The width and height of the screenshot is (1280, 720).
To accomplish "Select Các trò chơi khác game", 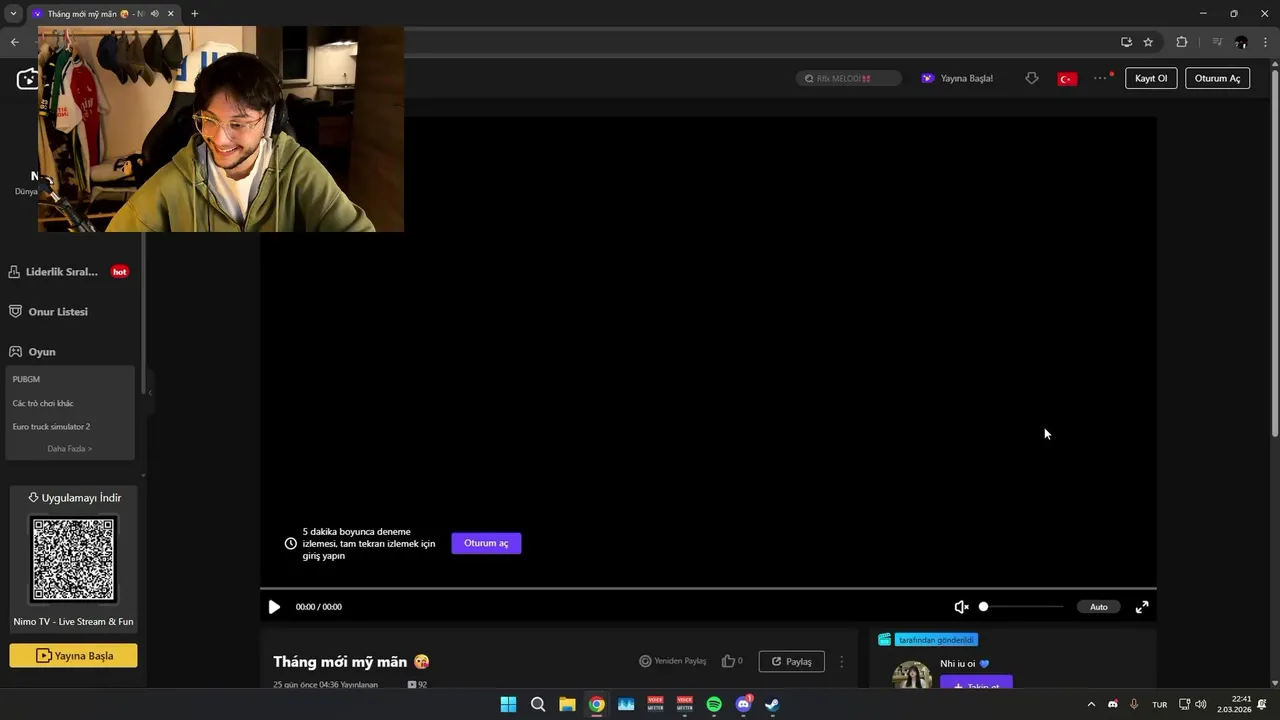I will (x=43, y=403).
